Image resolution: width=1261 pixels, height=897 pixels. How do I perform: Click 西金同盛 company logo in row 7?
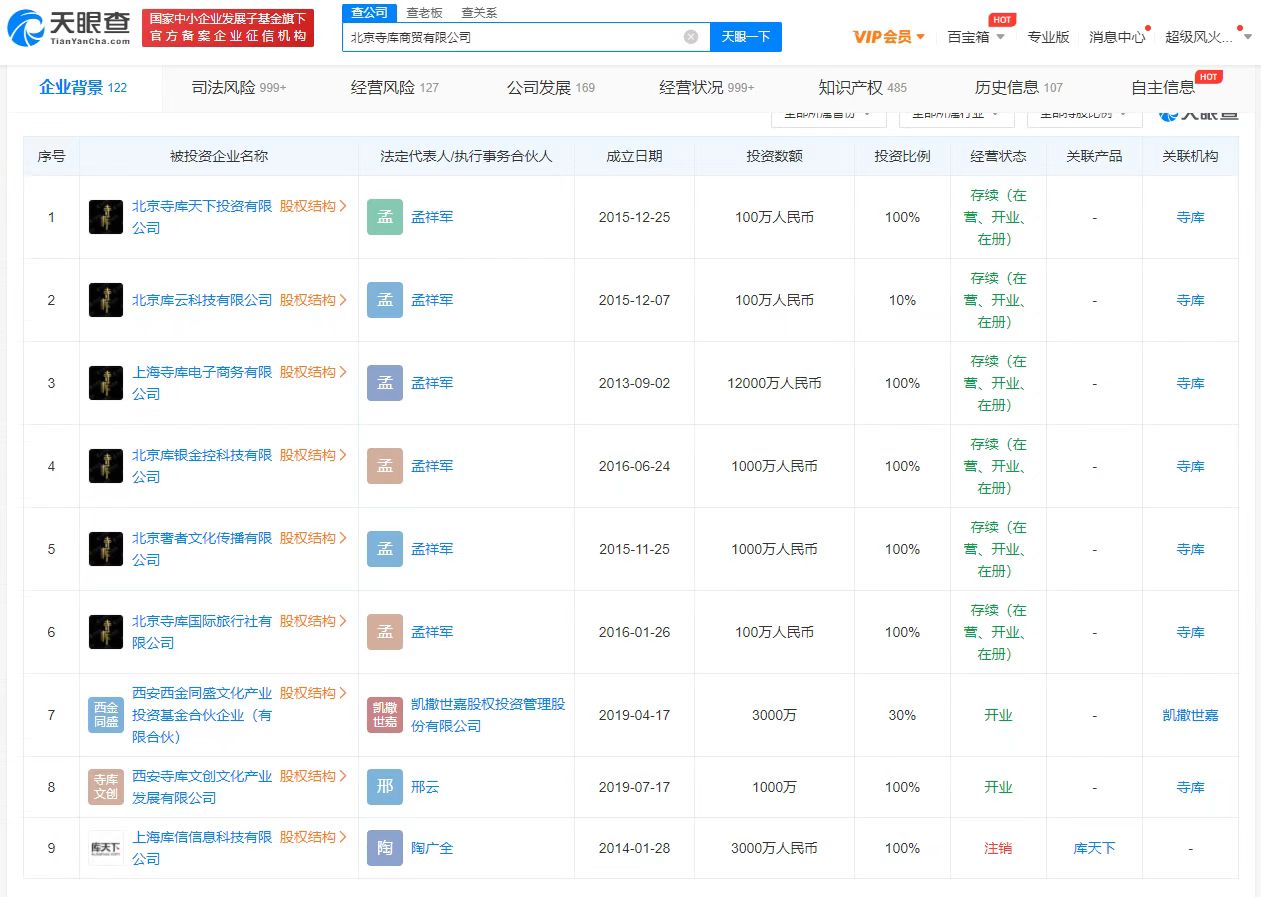coord(106,715)
